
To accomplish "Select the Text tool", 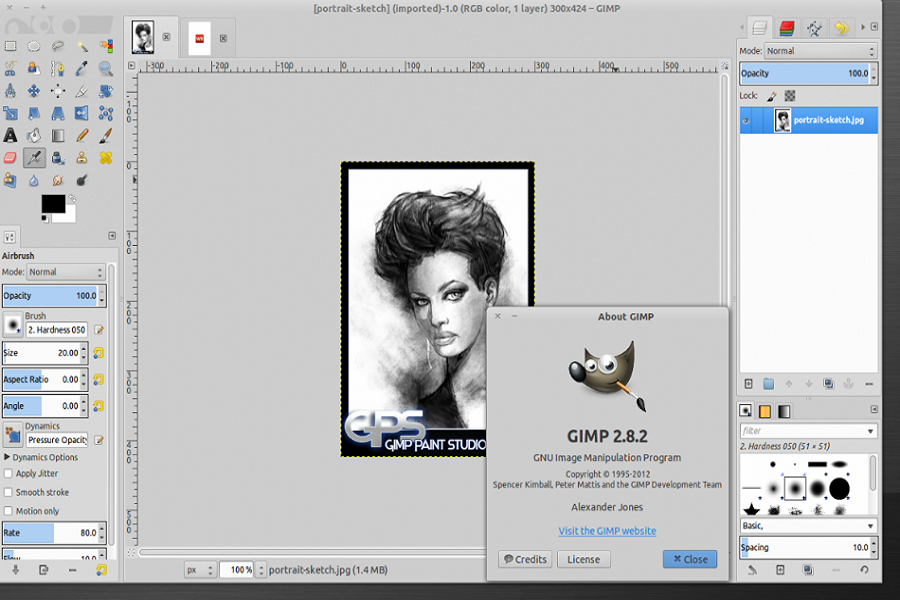I will (x=10, y=136).
